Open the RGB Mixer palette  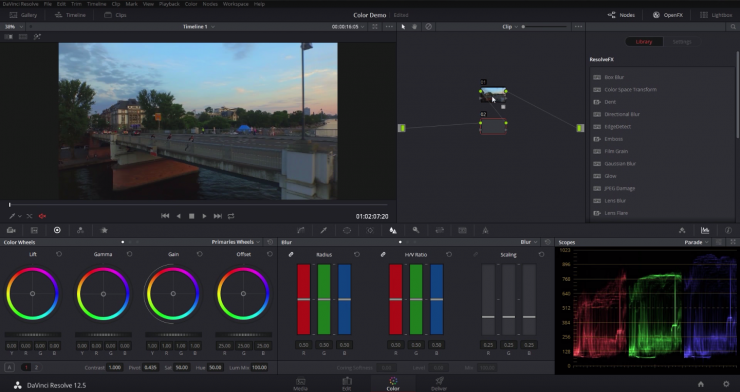click(x=80, y=230)
